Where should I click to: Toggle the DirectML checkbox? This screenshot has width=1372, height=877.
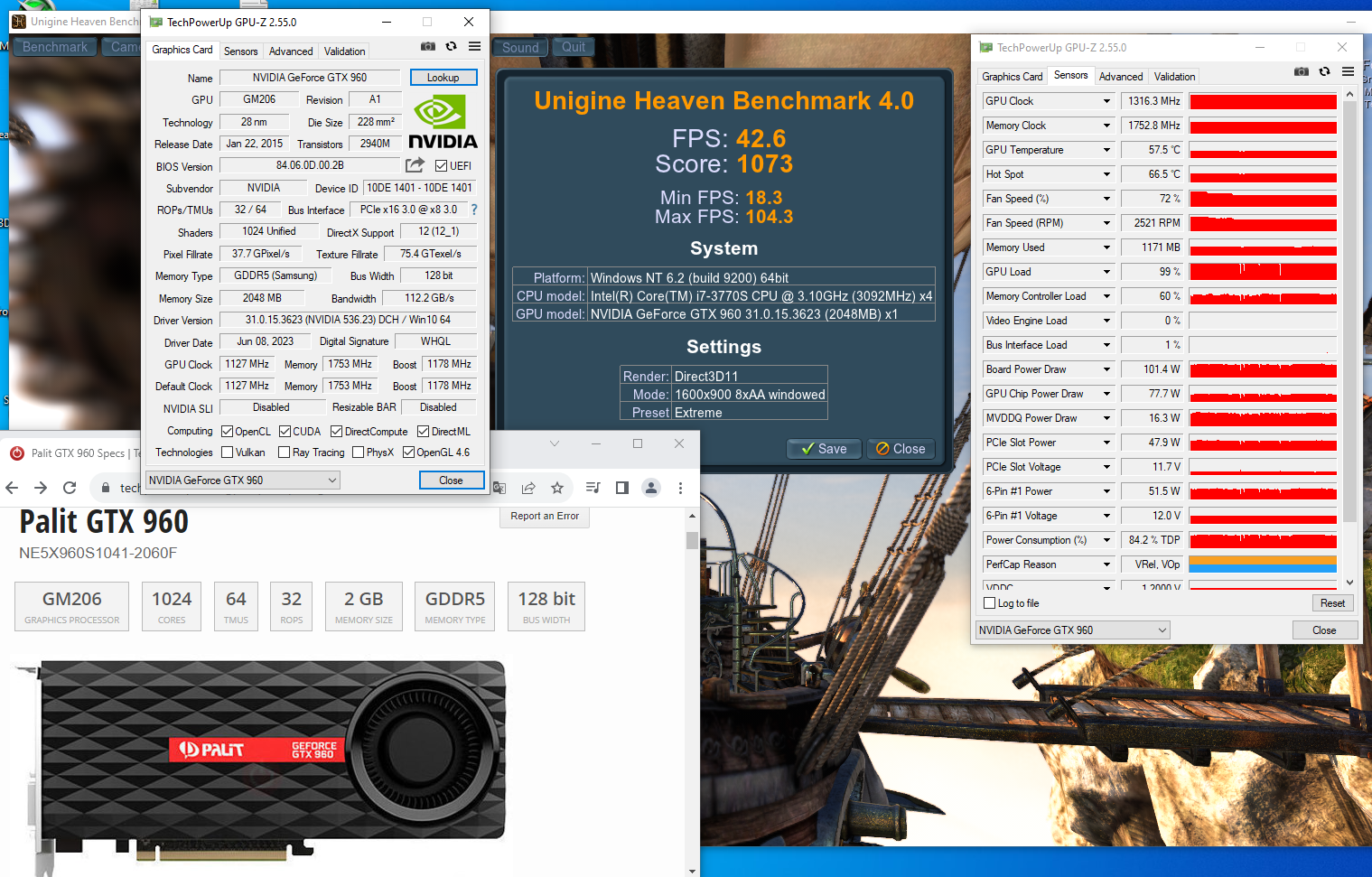pyautogui.click(x=423, y=432)
